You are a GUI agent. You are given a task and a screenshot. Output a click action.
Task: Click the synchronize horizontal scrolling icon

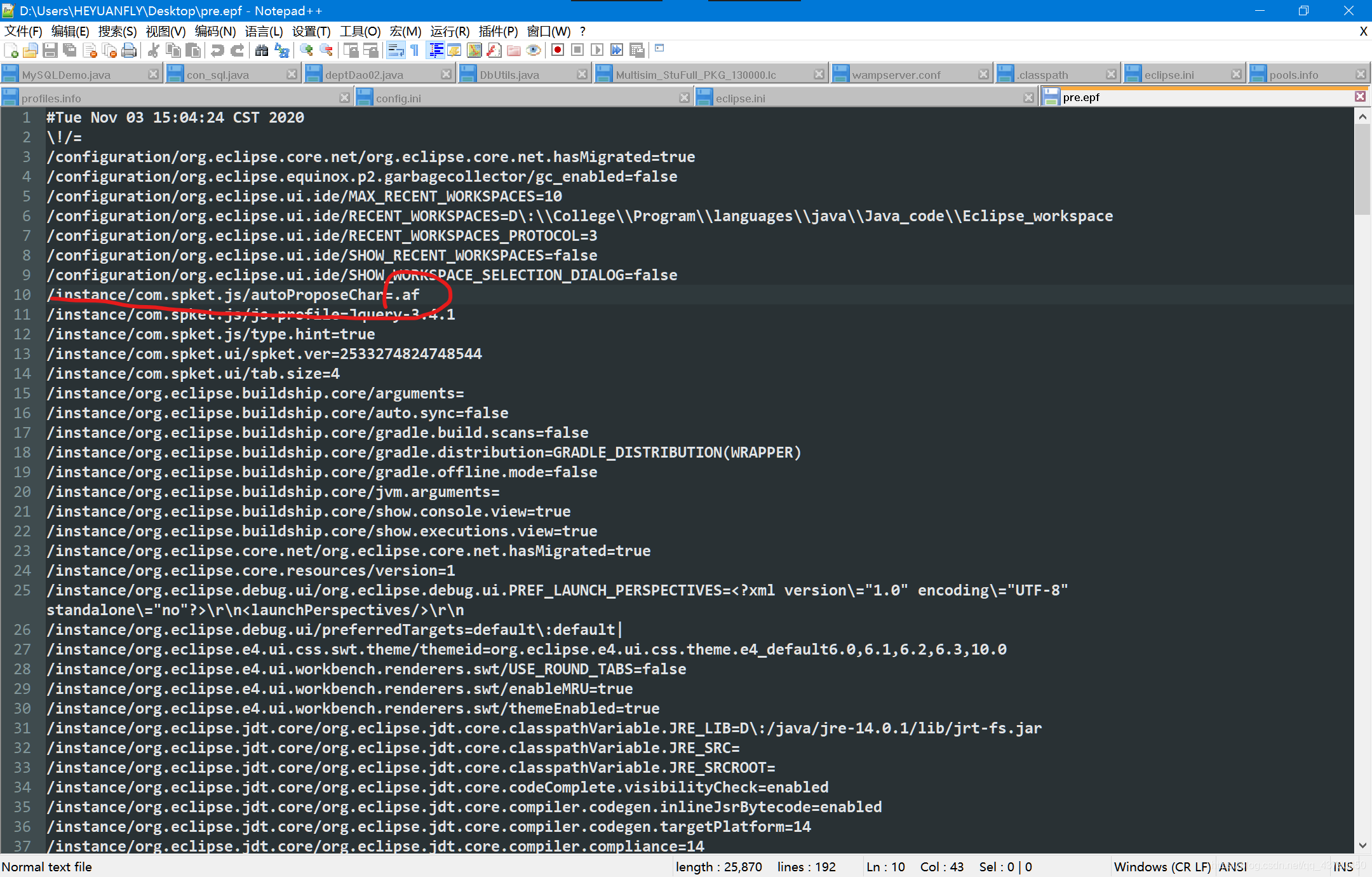(x=370, y=51)
